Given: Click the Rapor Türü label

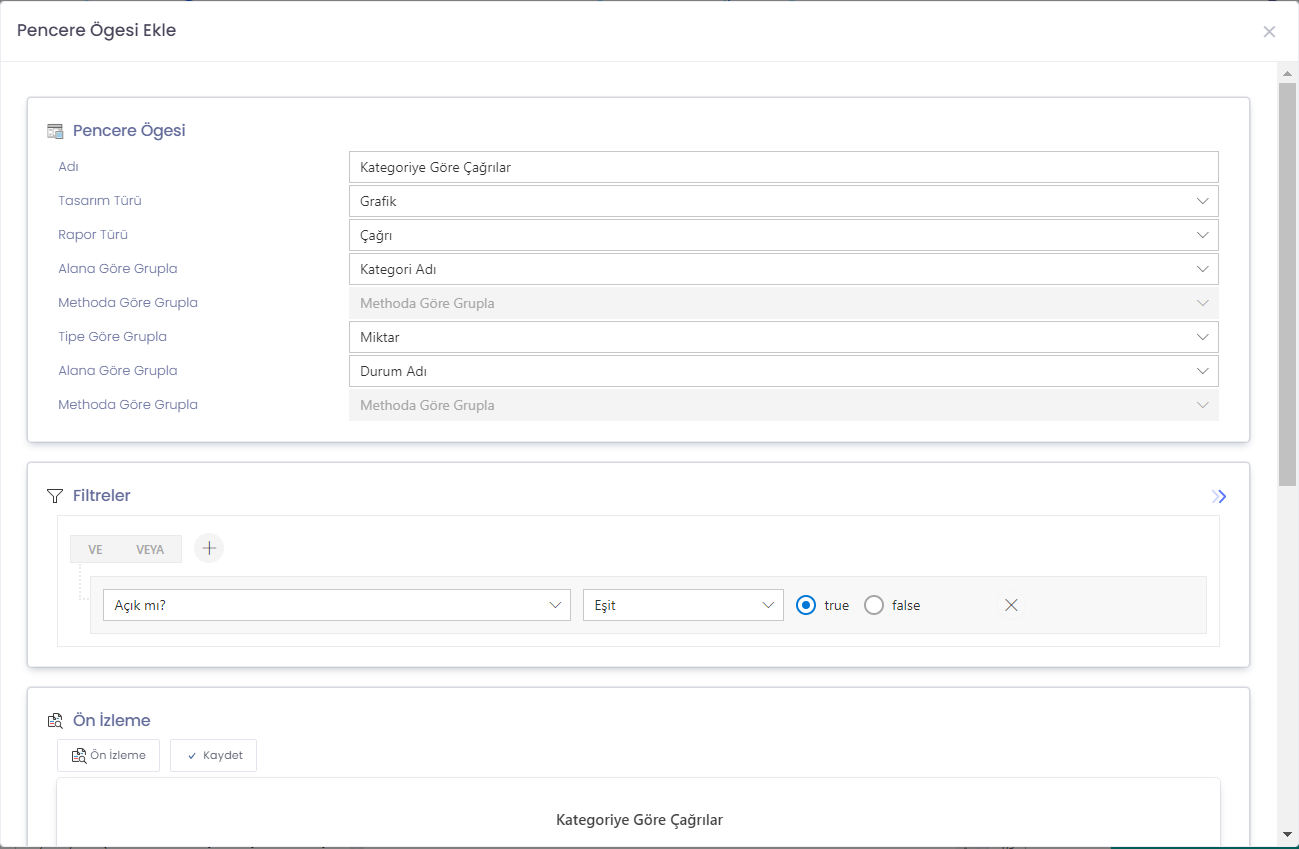Looking at the screenshot, I should (93, 234).
